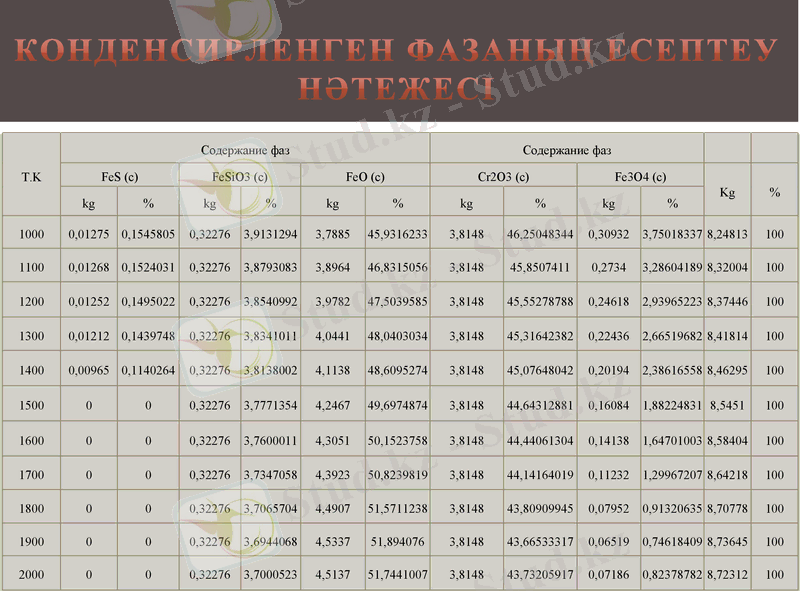Select the left Содержание фаз header

click(x=245, y=150)
